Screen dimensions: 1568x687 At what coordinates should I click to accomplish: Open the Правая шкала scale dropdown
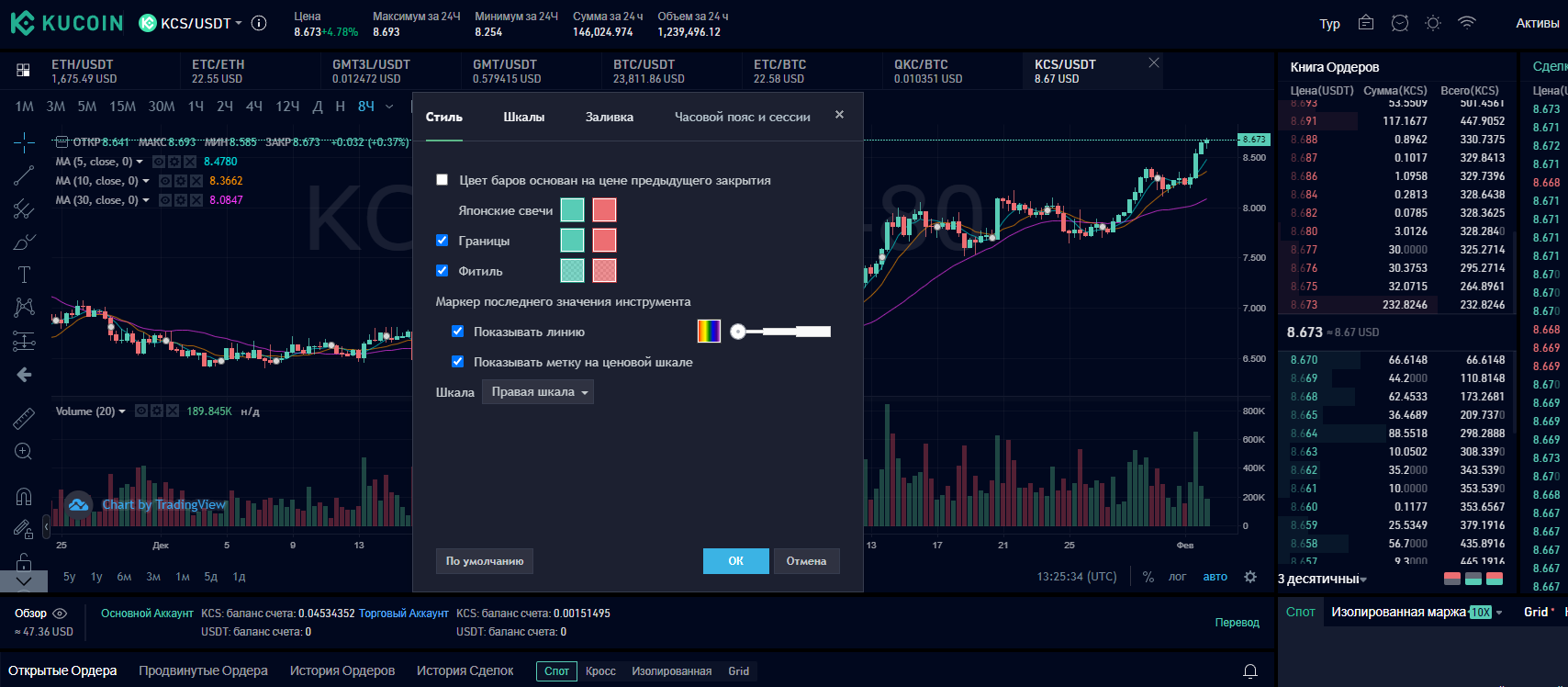[538, 392]
